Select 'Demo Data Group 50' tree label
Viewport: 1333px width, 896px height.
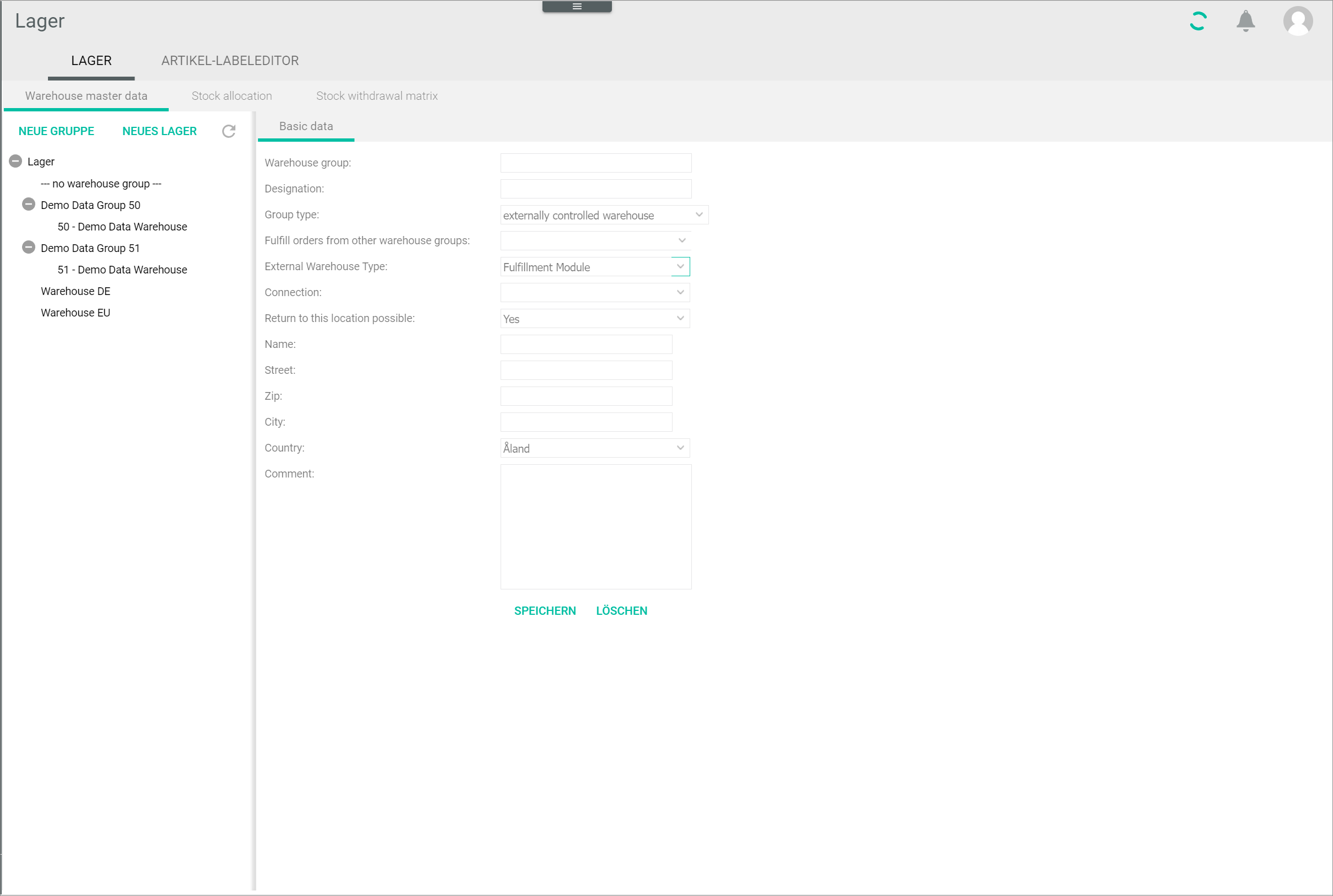pyautogui.click(x=90, y=205)
